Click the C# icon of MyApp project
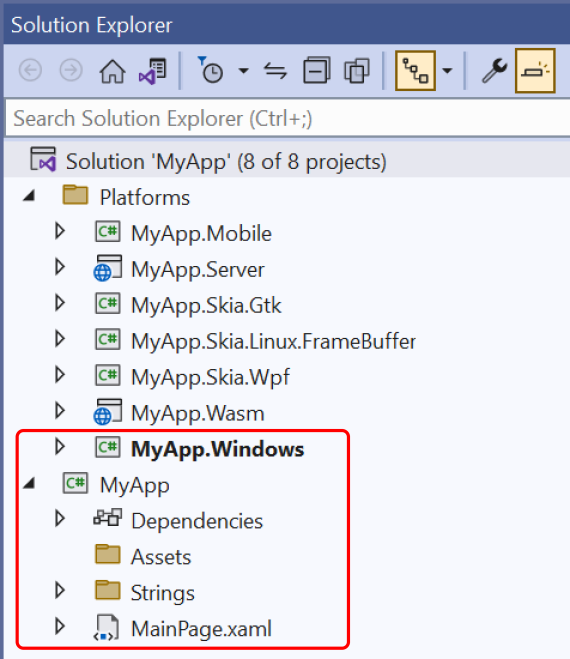 (75, 483)
